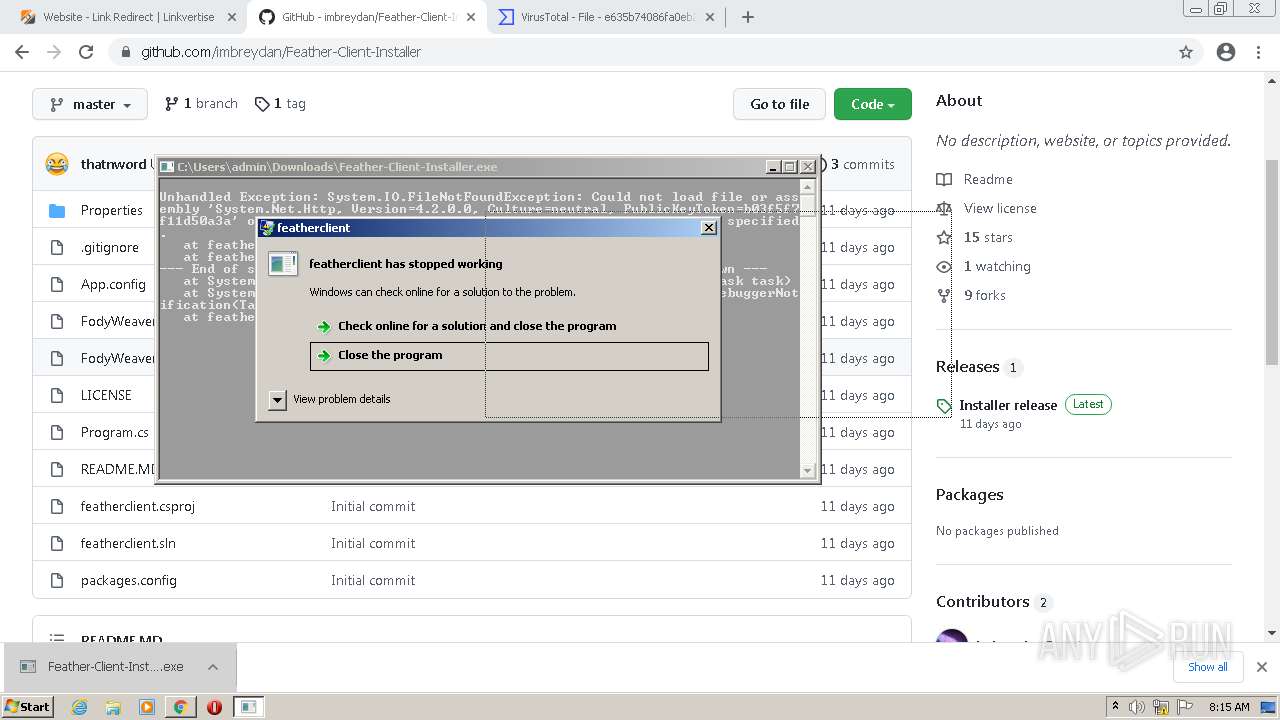
Task: Switch to the VirusTotal File tab
Action: pos(607,17)
